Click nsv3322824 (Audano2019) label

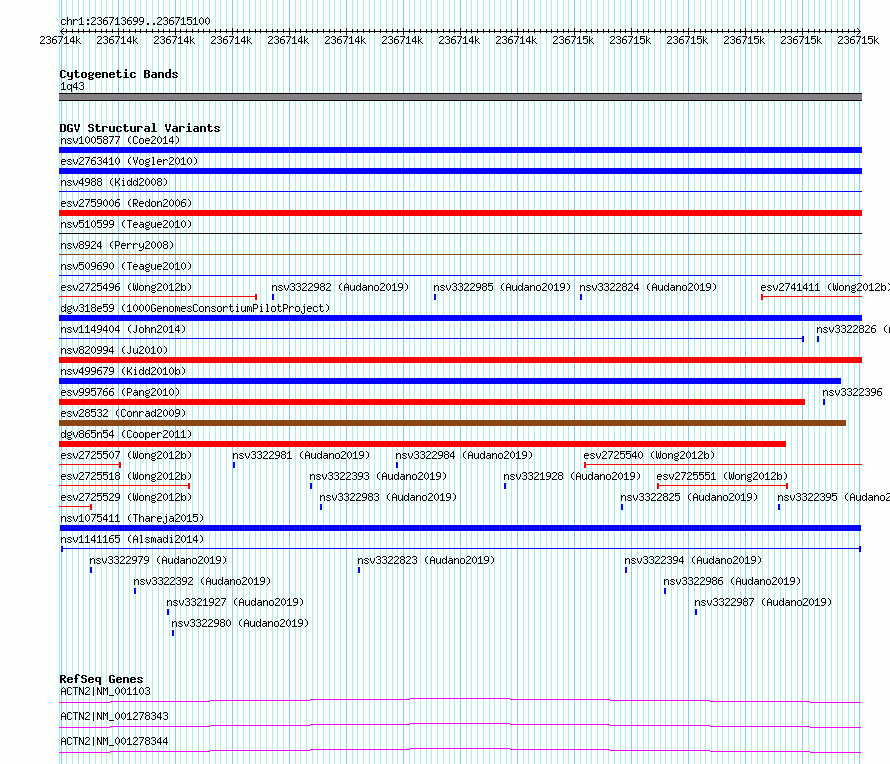click(x=648, y=287)
